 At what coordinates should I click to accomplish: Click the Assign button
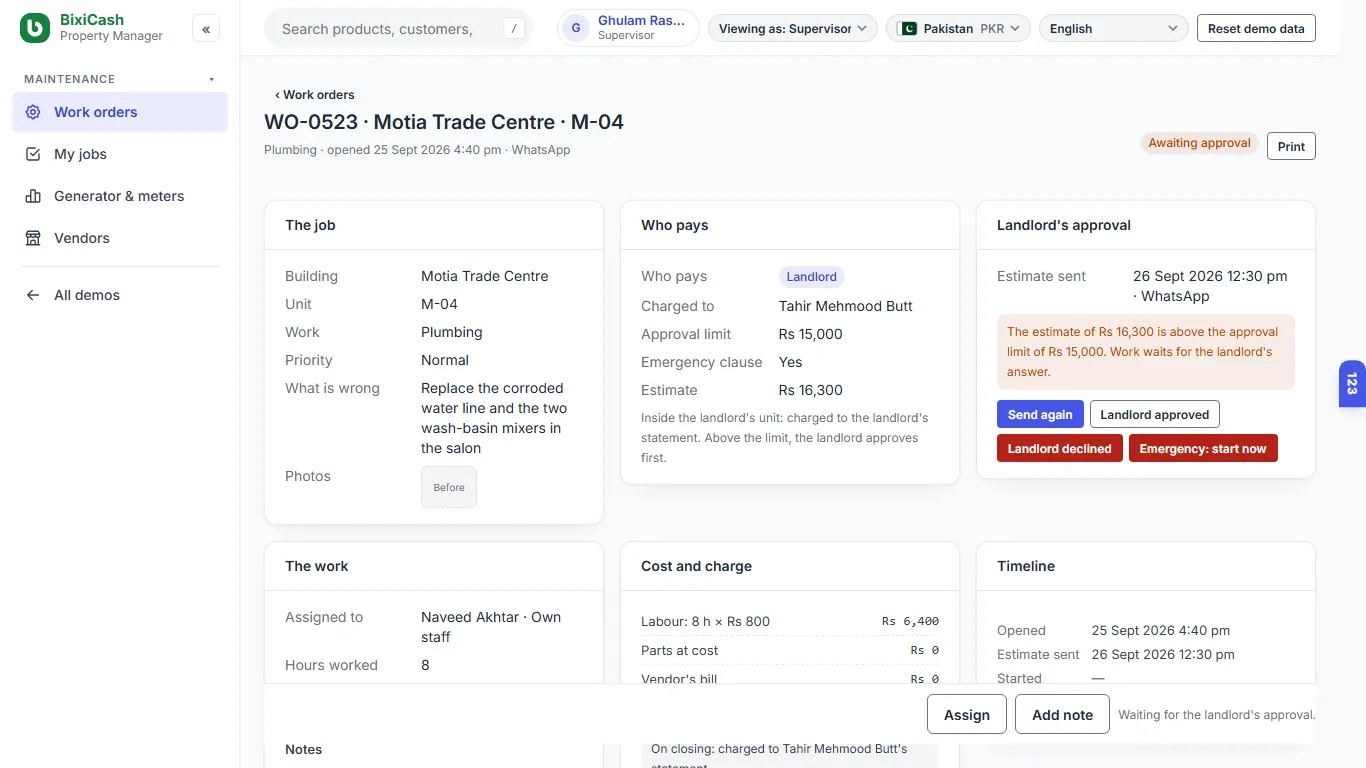[x=967, y=714]
